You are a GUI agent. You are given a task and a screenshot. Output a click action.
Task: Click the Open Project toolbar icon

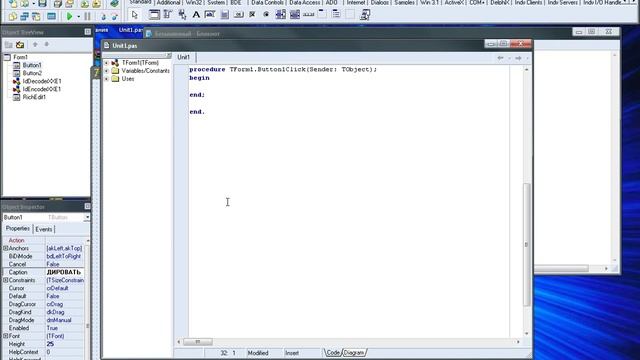coord(70,4)
